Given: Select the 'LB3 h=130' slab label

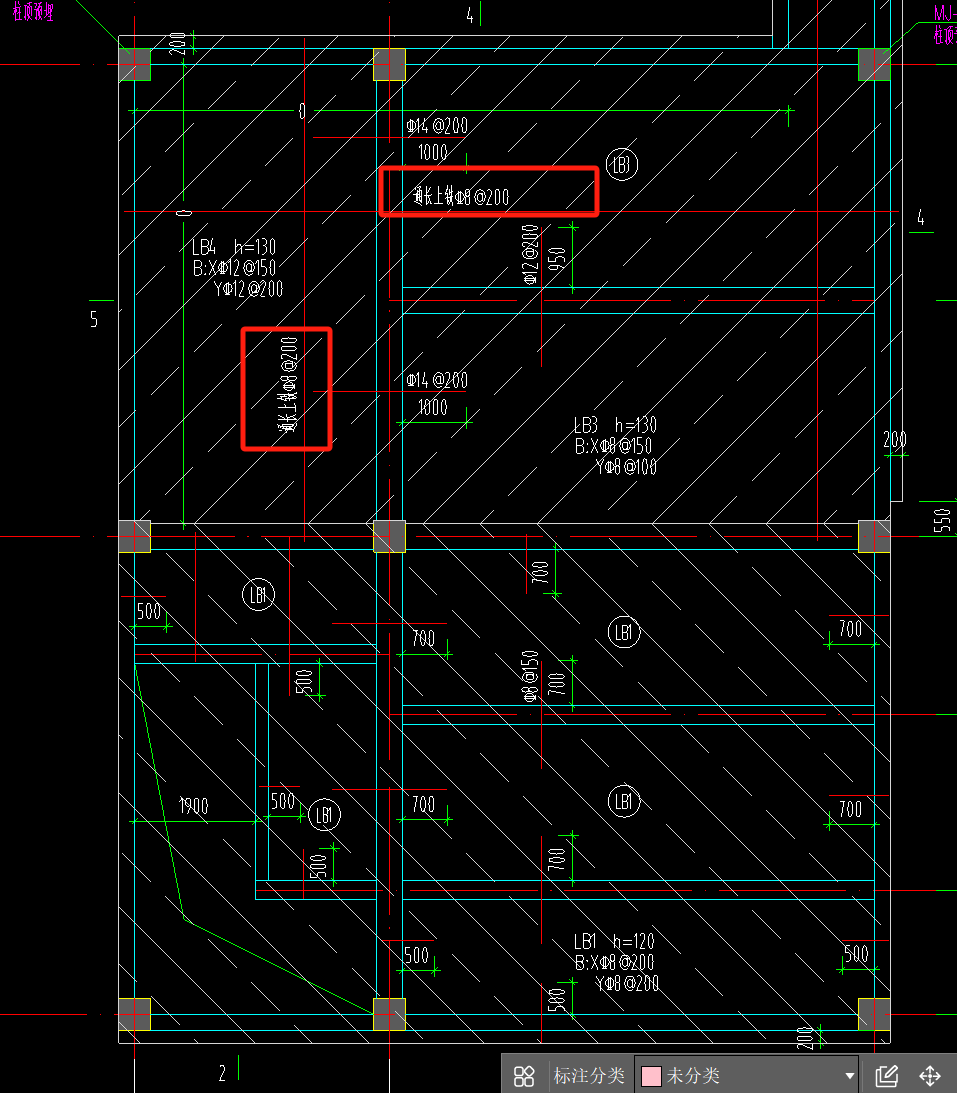Looking at the screenshot, I should [x=615, y=425].
